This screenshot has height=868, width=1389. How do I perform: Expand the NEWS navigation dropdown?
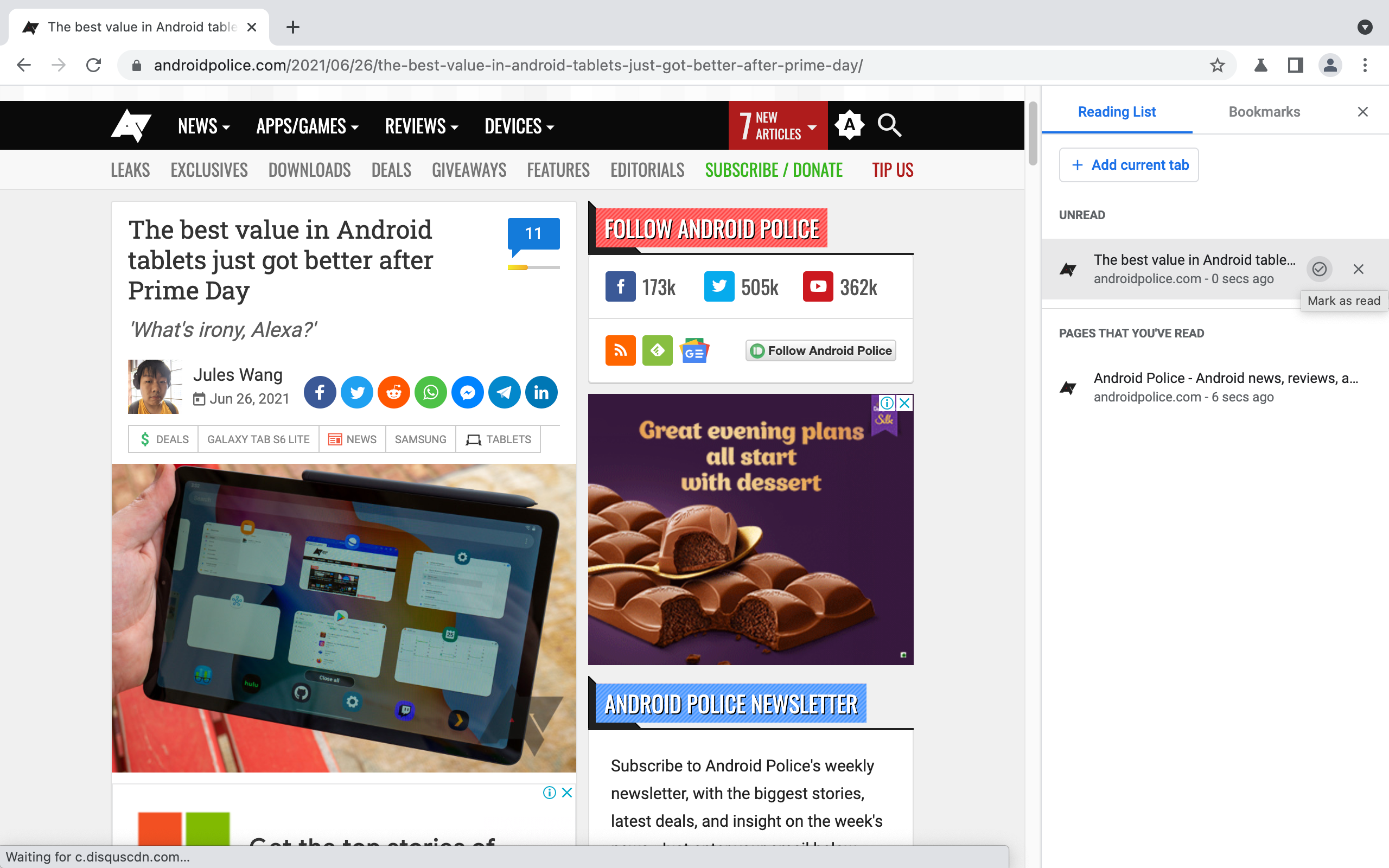pyautogui.click(x=203, y=126)
